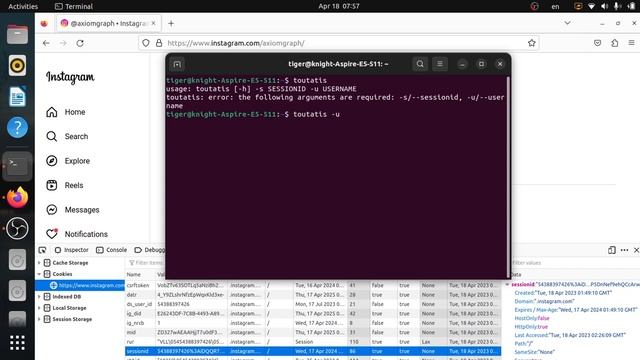
Task: Click the terminal scrollbar
Action: (508, 176)
